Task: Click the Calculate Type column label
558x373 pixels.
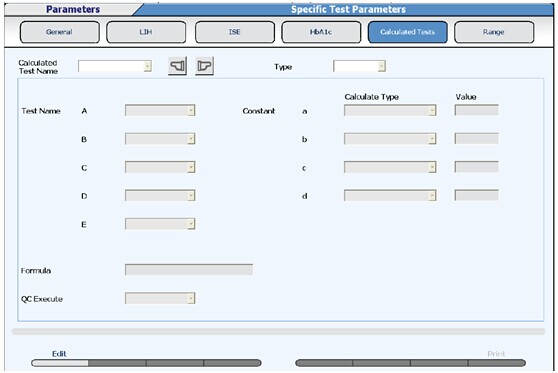Action: pos(372,97)
